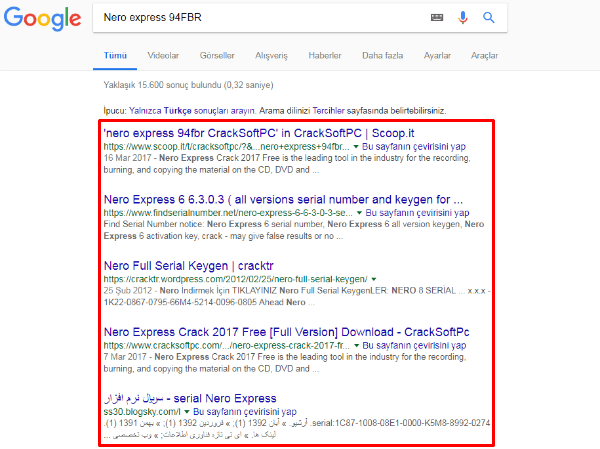
Task: Switch to the Videolar tab
Action: tap(163, 56)
